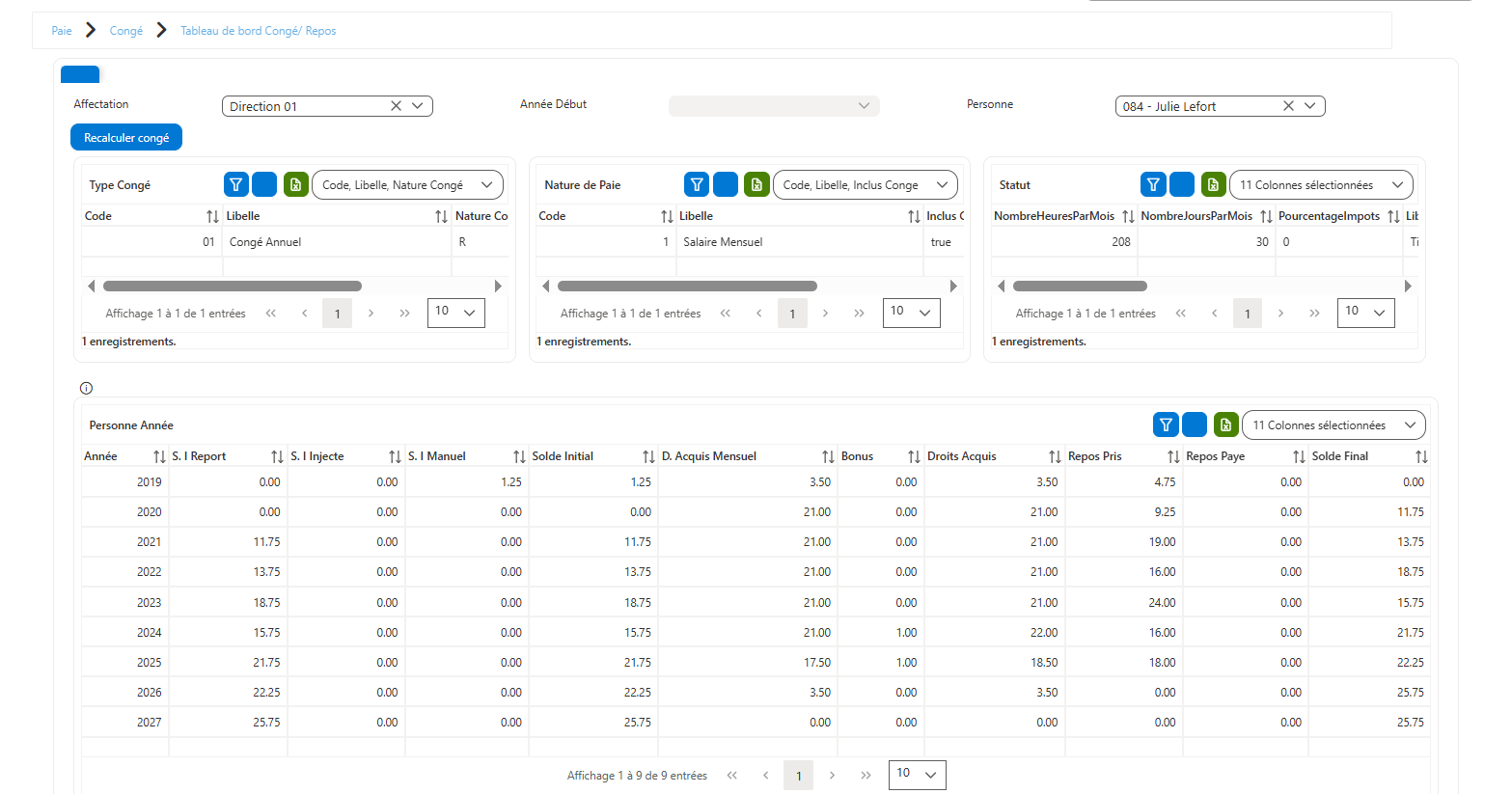This screenshot has height=794, width=1512.
Task: Click Nature de Paie horizontal scrollbar
Action: pyautogui.click(x=687, y=286)
